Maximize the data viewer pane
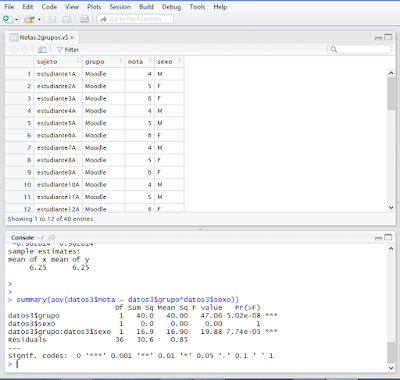The image size is (400, 380). (x=388, y=37)
